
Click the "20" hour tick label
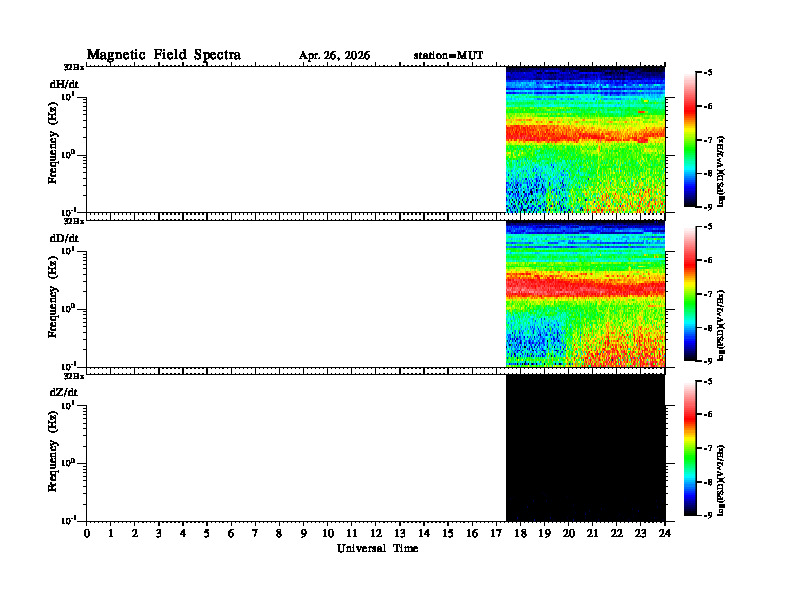568,533
